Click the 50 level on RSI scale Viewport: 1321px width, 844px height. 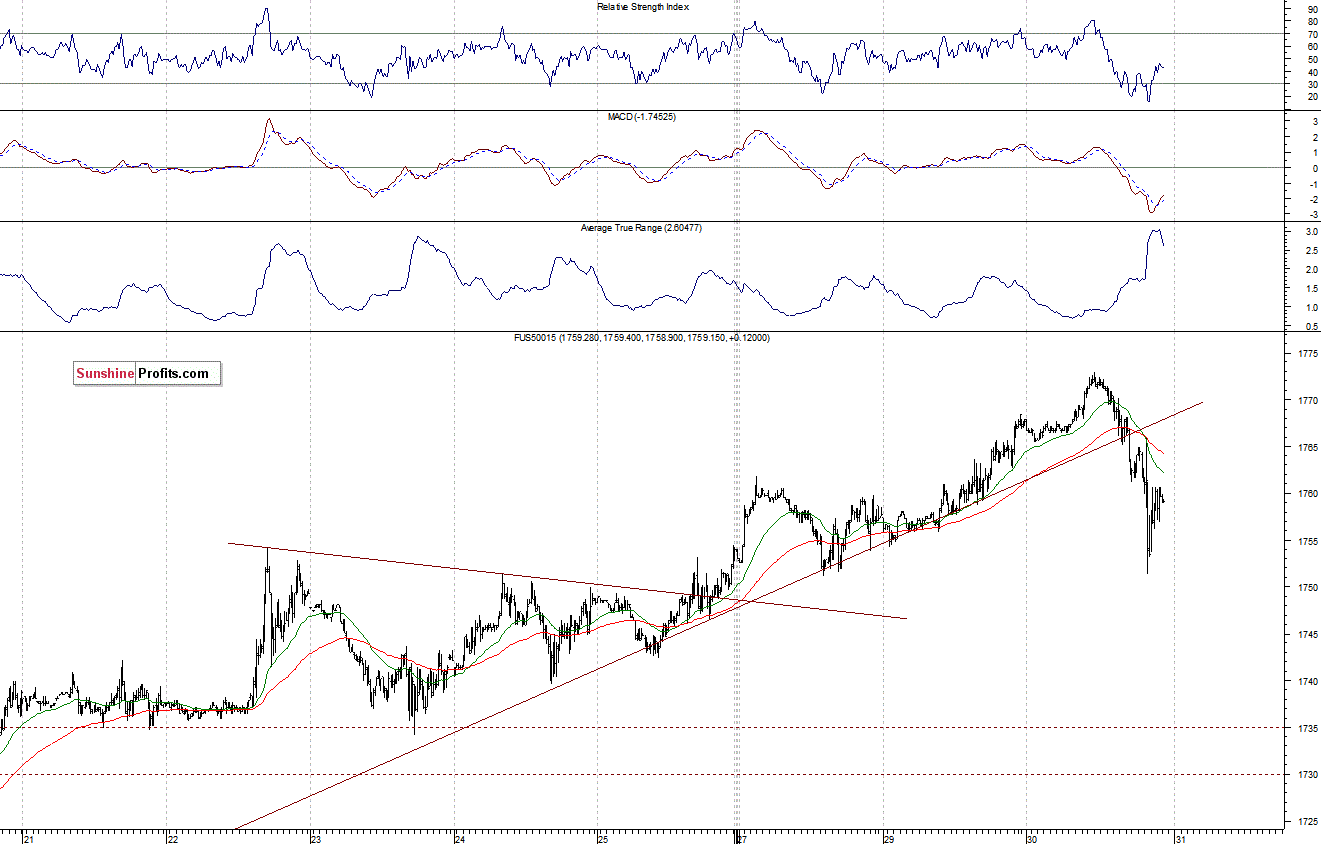[x=1312, y=59]
